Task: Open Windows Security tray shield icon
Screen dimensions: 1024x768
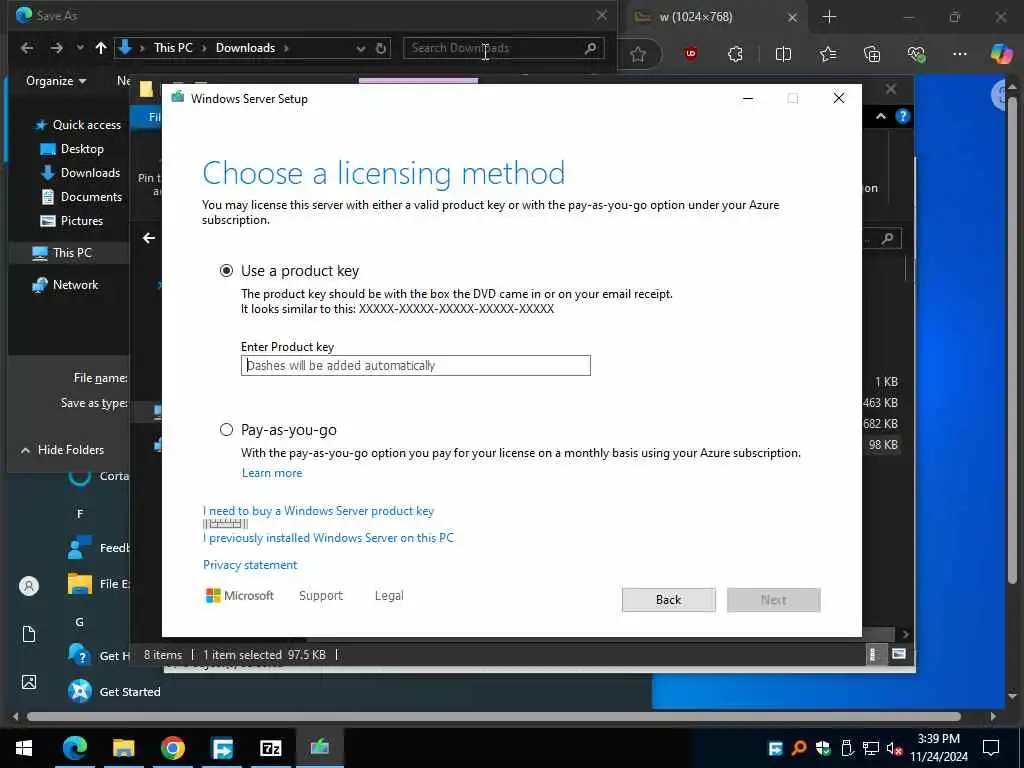Action: click(823, 748)
